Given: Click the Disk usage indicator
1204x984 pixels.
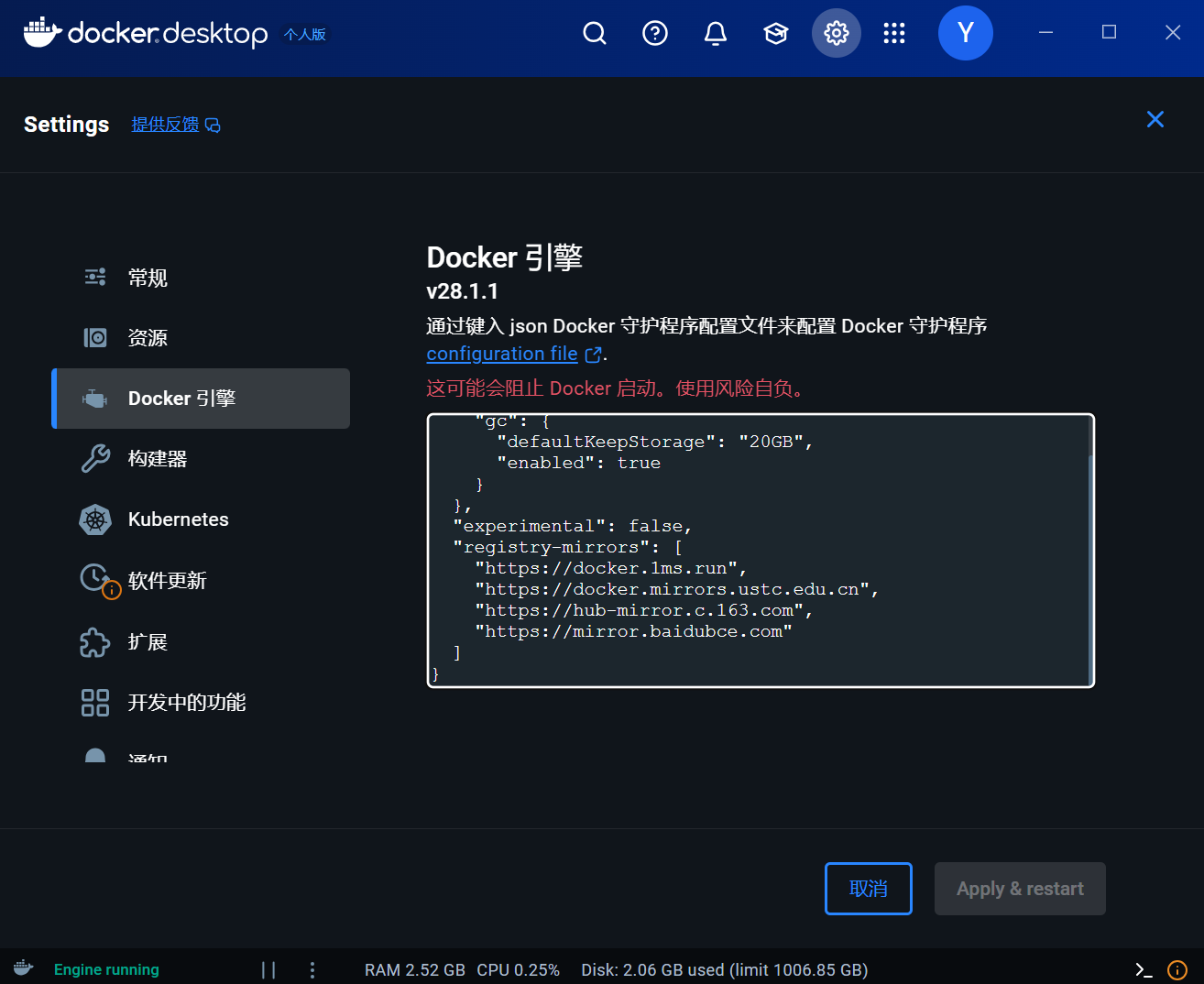Looking at the screenshot, I should click(x=725, y=969).
